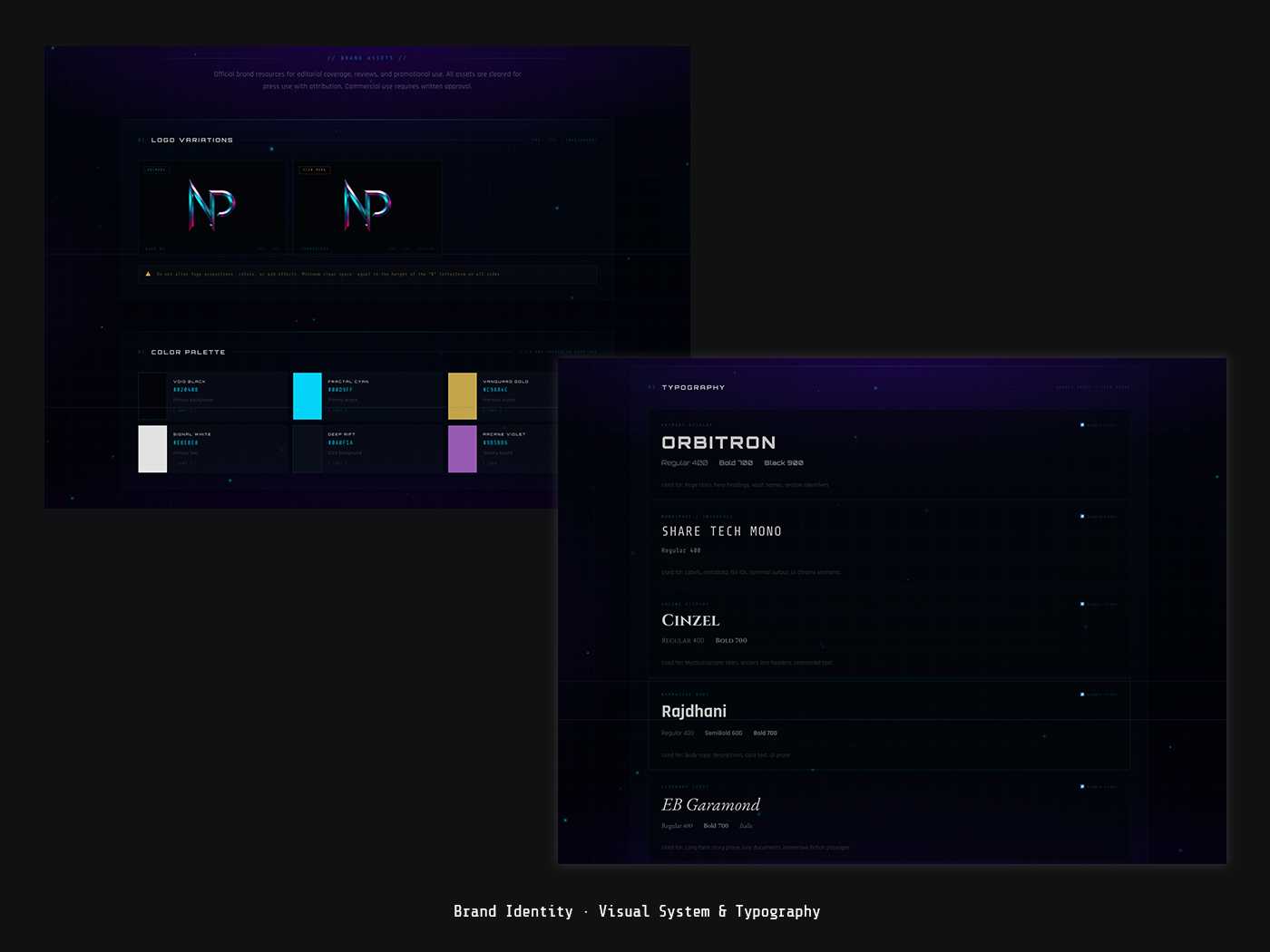
Task: Copy the Void Black hex via its Copy button
Action: click(183, 411)
